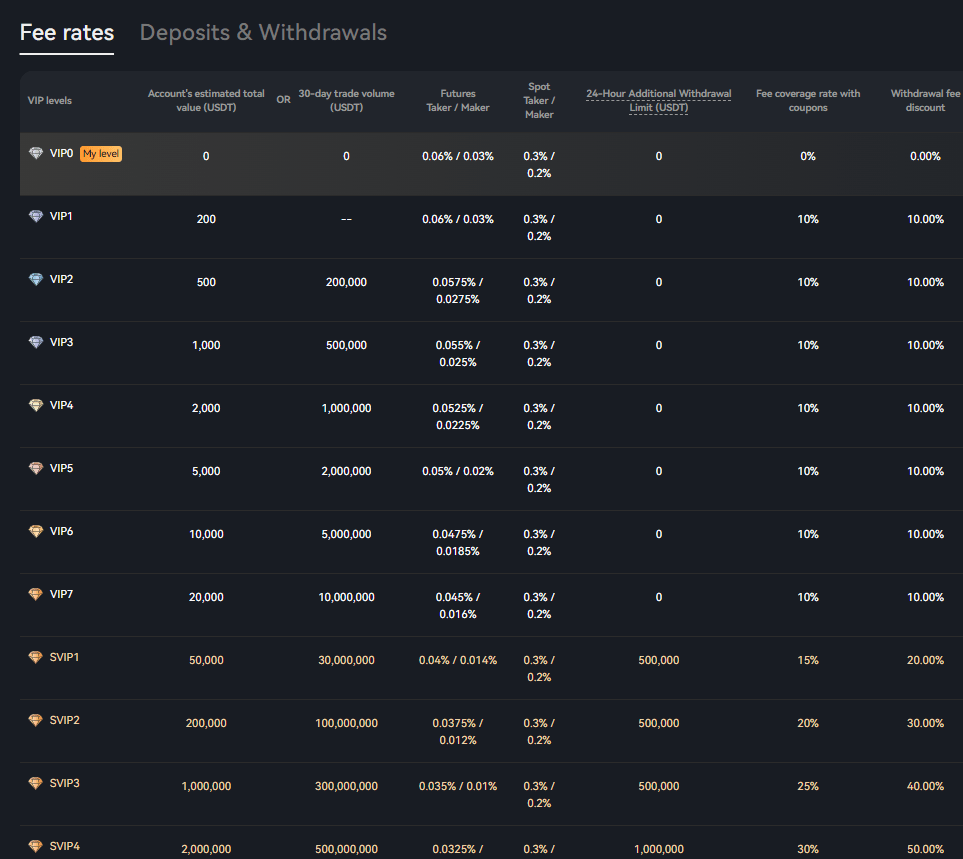Click the VIP4 gold diamond icon

[x=36, y=406]
